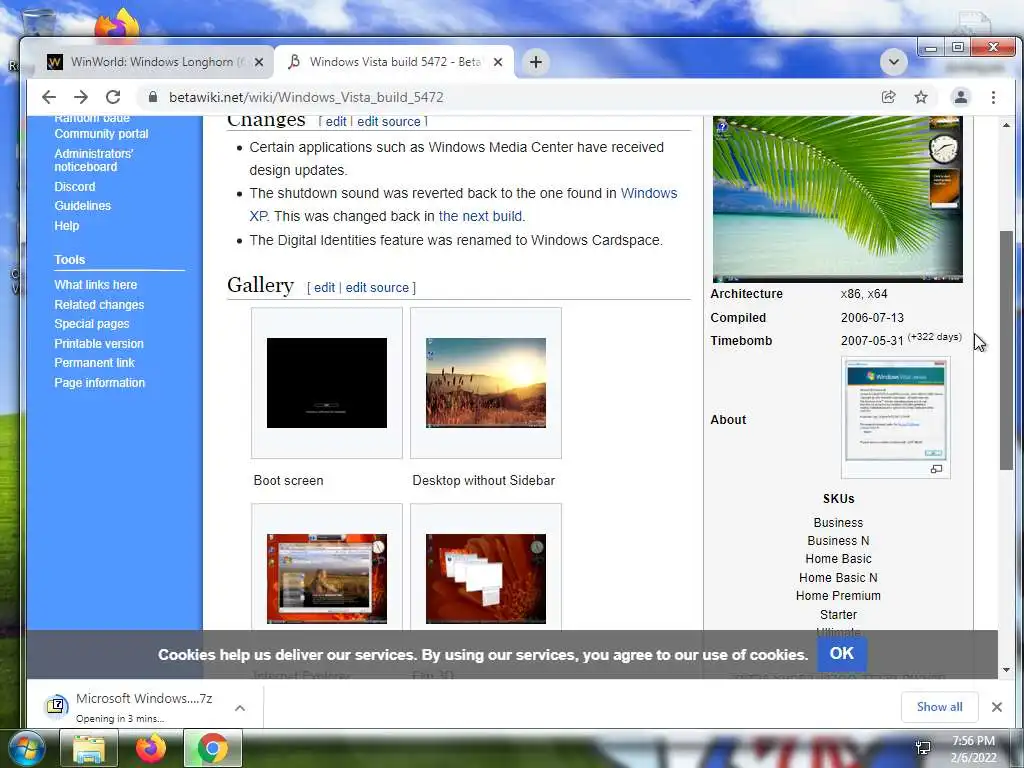
Task: Go back using the browser back arrow
Action: [x=49, y=97]
